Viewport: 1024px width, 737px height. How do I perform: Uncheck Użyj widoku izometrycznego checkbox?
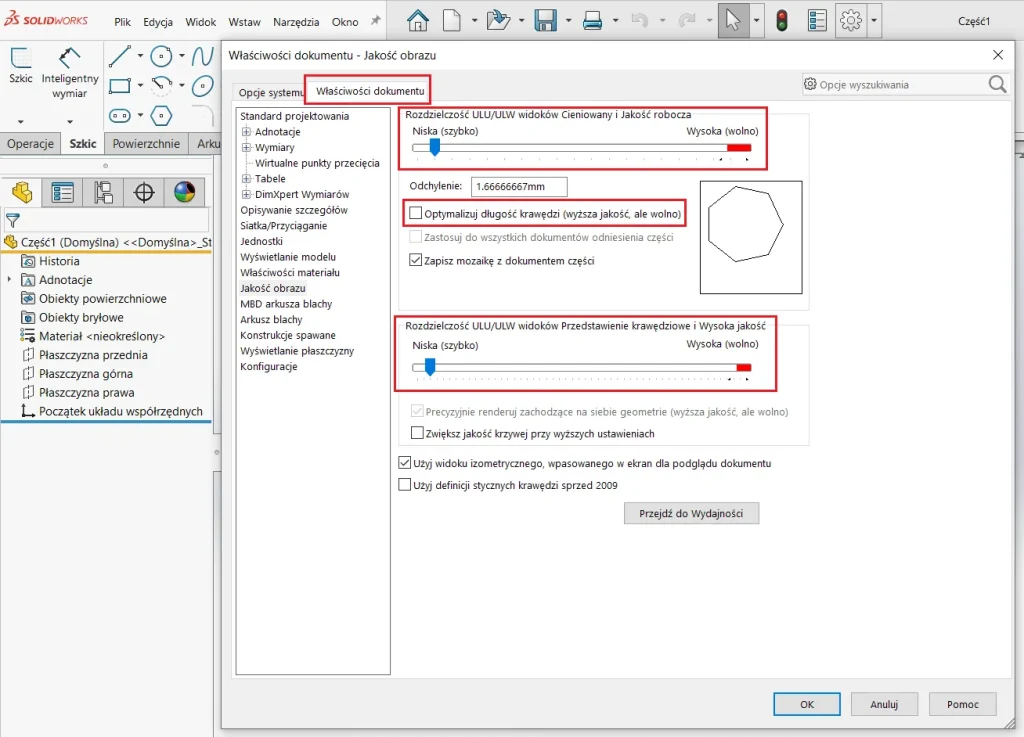404,462
